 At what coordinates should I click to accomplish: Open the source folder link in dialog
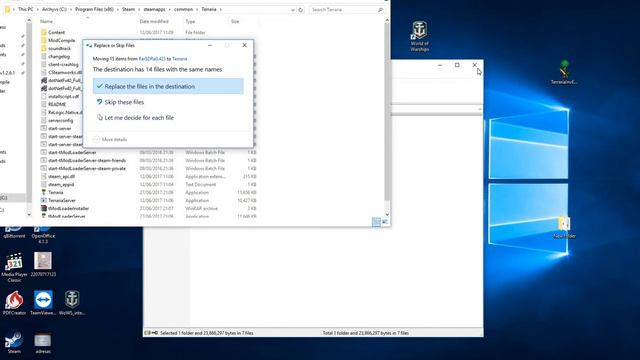point(152,59)
